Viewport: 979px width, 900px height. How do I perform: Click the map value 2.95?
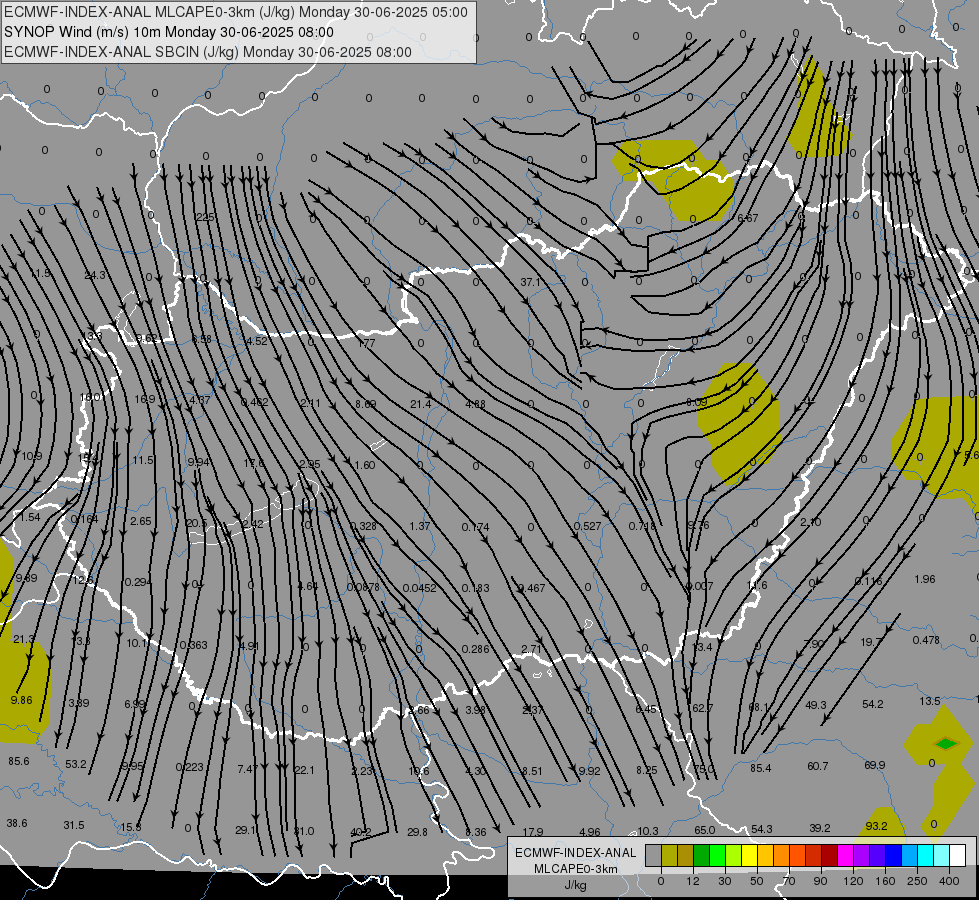tap(310, 464)
